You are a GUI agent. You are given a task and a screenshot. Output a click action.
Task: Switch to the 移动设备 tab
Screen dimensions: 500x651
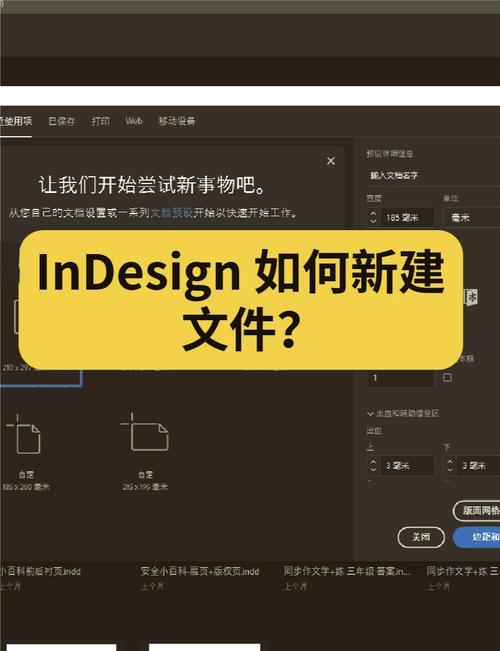coord(176,121)
